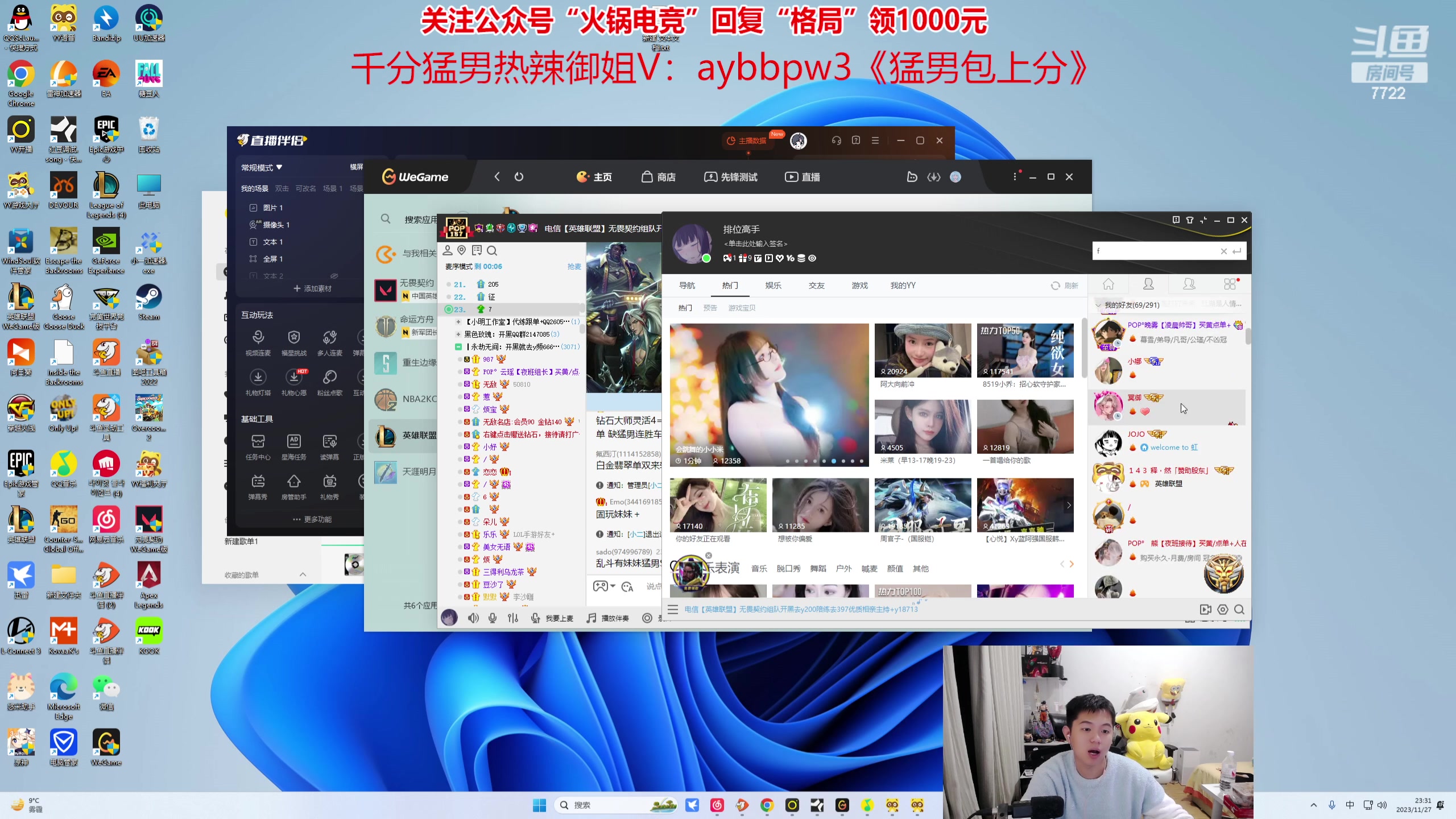The height and width of the screenshot is (819, 1456).
Task: Click channel location pin icon
Action: coord(462,250)
